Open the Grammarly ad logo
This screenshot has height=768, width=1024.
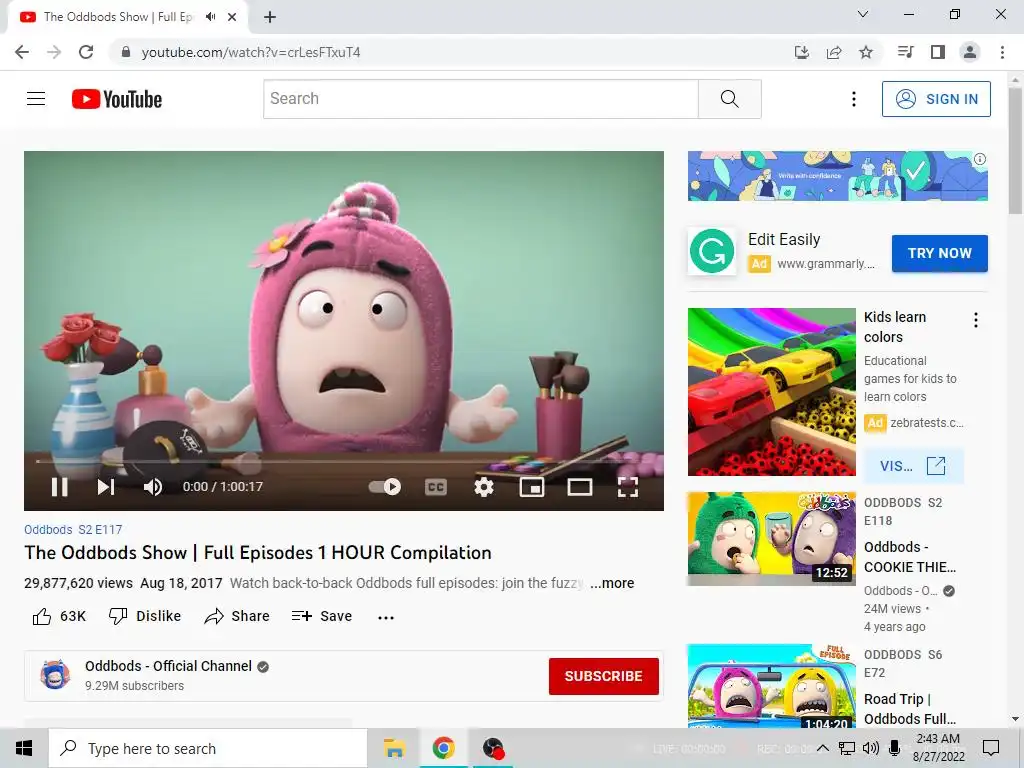point(712,251)
